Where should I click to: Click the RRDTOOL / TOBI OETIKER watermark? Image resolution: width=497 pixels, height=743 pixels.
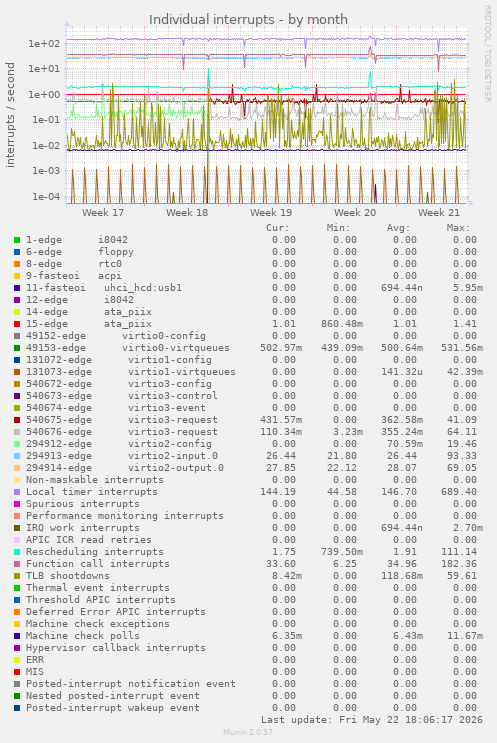click(x=487, y=54)
